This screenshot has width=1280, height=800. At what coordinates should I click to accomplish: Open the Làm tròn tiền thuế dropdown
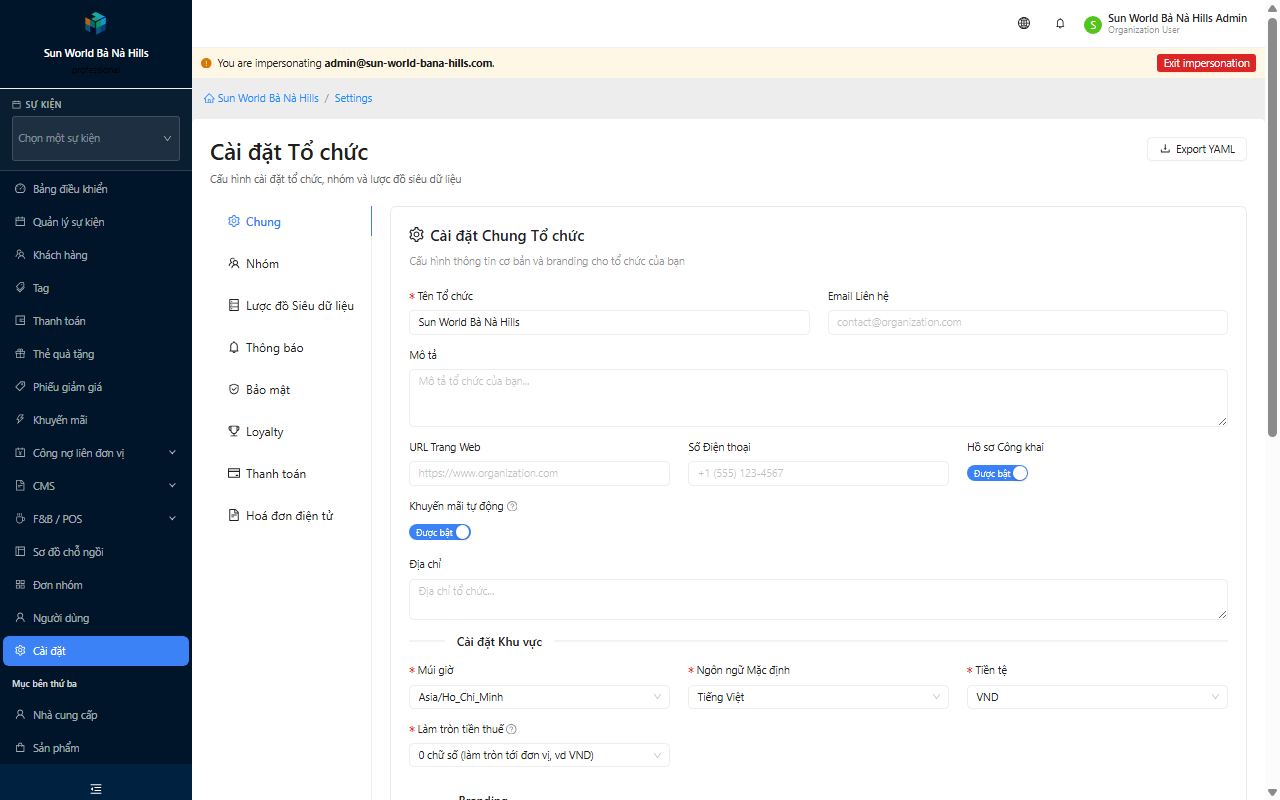pyautogui.click(x=539, y=755)
